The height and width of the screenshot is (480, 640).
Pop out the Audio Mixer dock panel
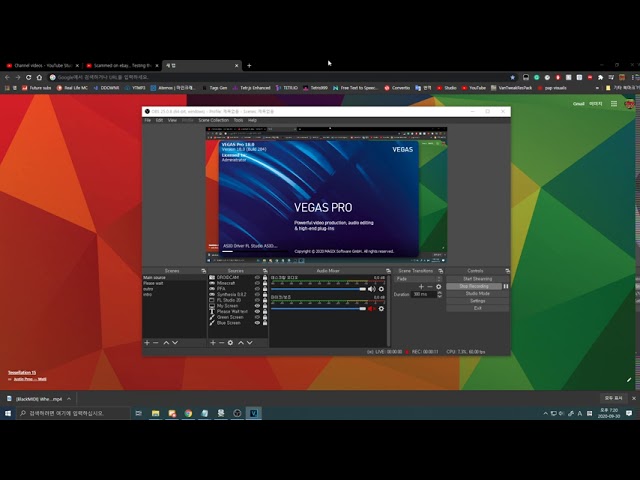388,271
